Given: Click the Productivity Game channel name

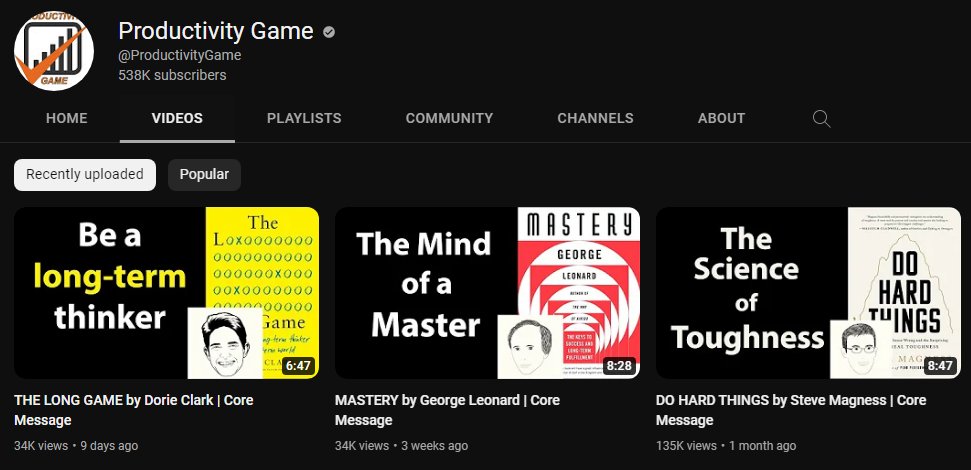Looking at the screenshot, I should click(x=216, y=31).
